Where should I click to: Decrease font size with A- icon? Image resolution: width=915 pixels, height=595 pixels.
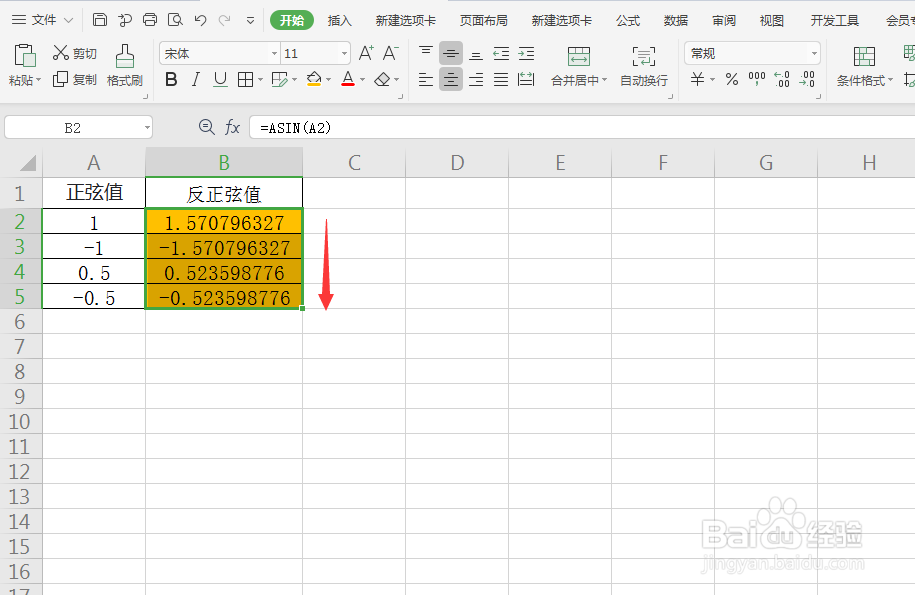point(390,53)
